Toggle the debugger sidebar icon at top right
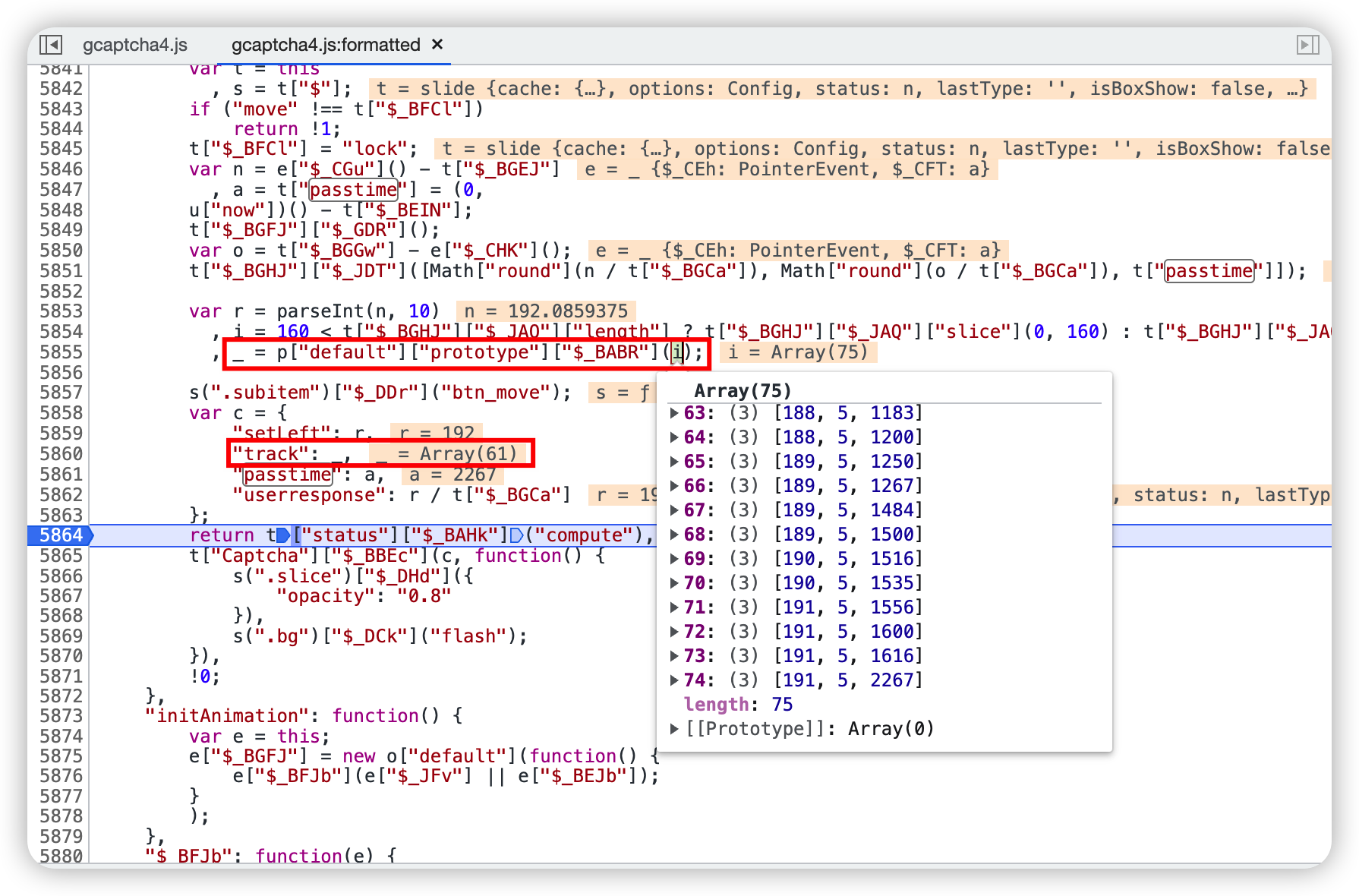 click(x=1307, y=45)
